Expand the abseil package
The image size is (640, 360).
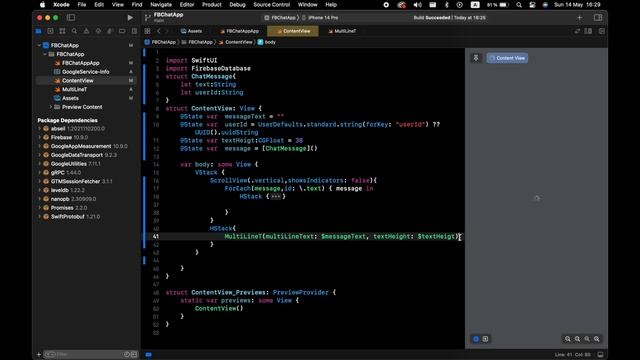point(40,129)
